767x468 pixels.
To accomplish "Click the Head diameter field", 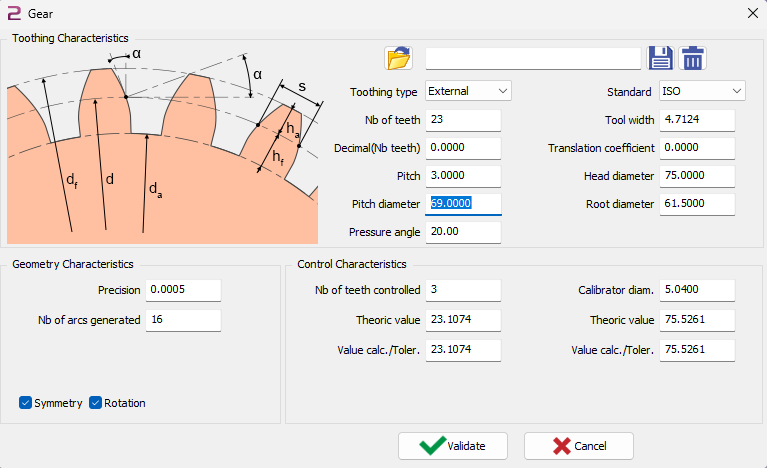I will pyautogui.click(x=697, y=176).
